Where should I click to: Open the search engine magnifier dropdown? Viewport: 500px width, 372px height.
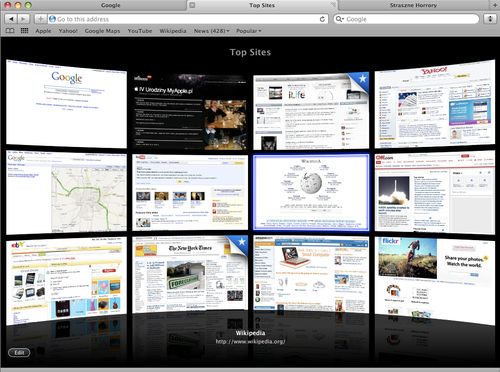pyautogui.click(x=340, y=19)
